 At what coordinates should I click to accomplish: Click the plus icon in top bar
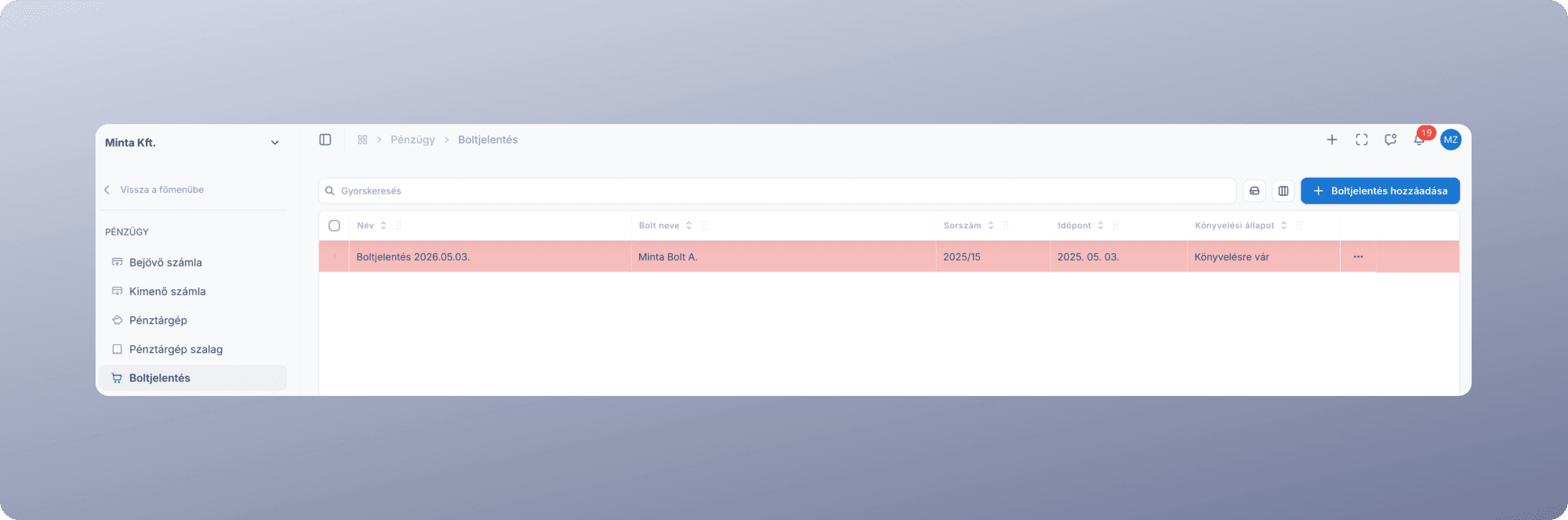tap(1332, 140)
